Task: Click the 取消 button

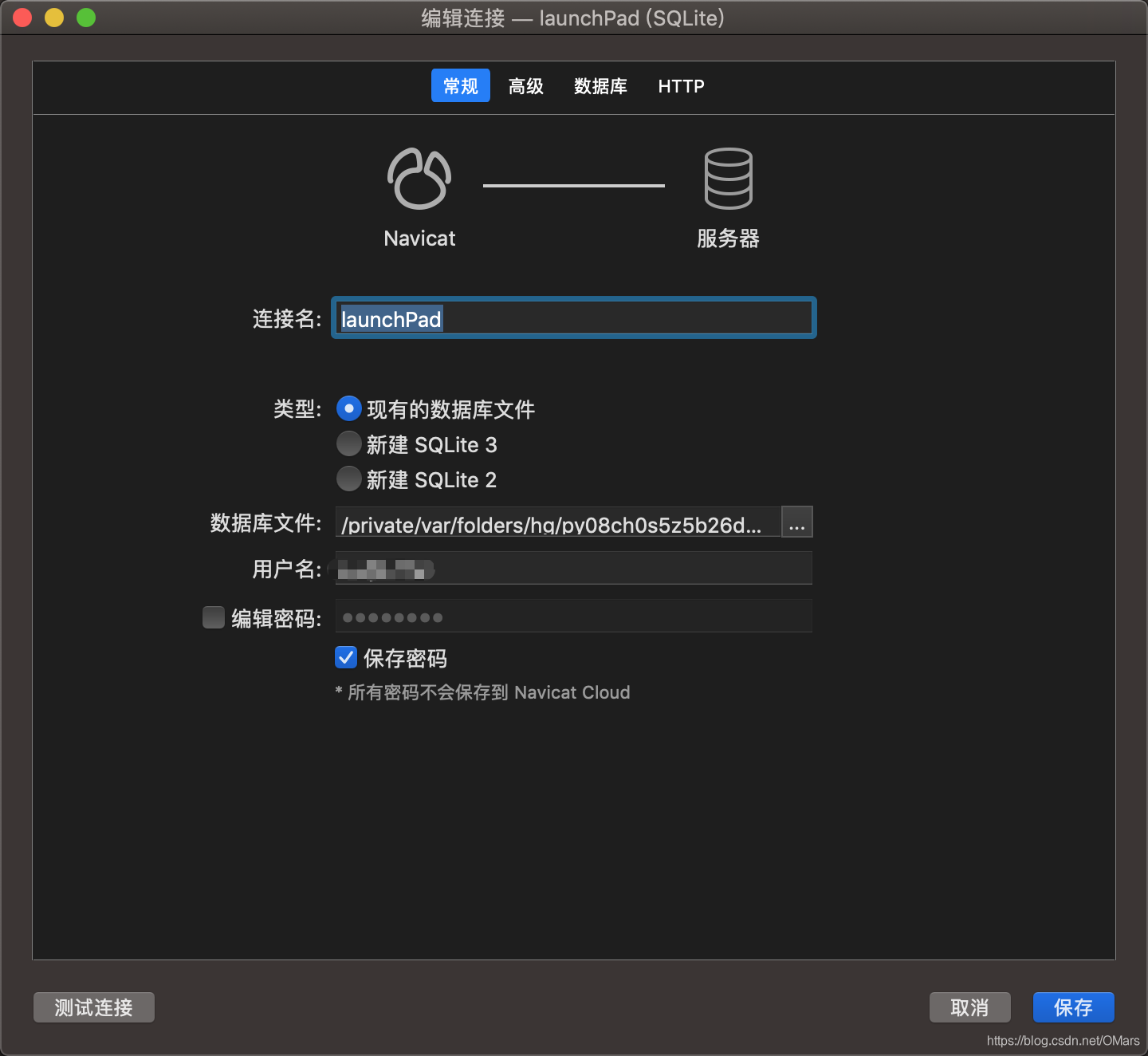Action: point(970,1007)
